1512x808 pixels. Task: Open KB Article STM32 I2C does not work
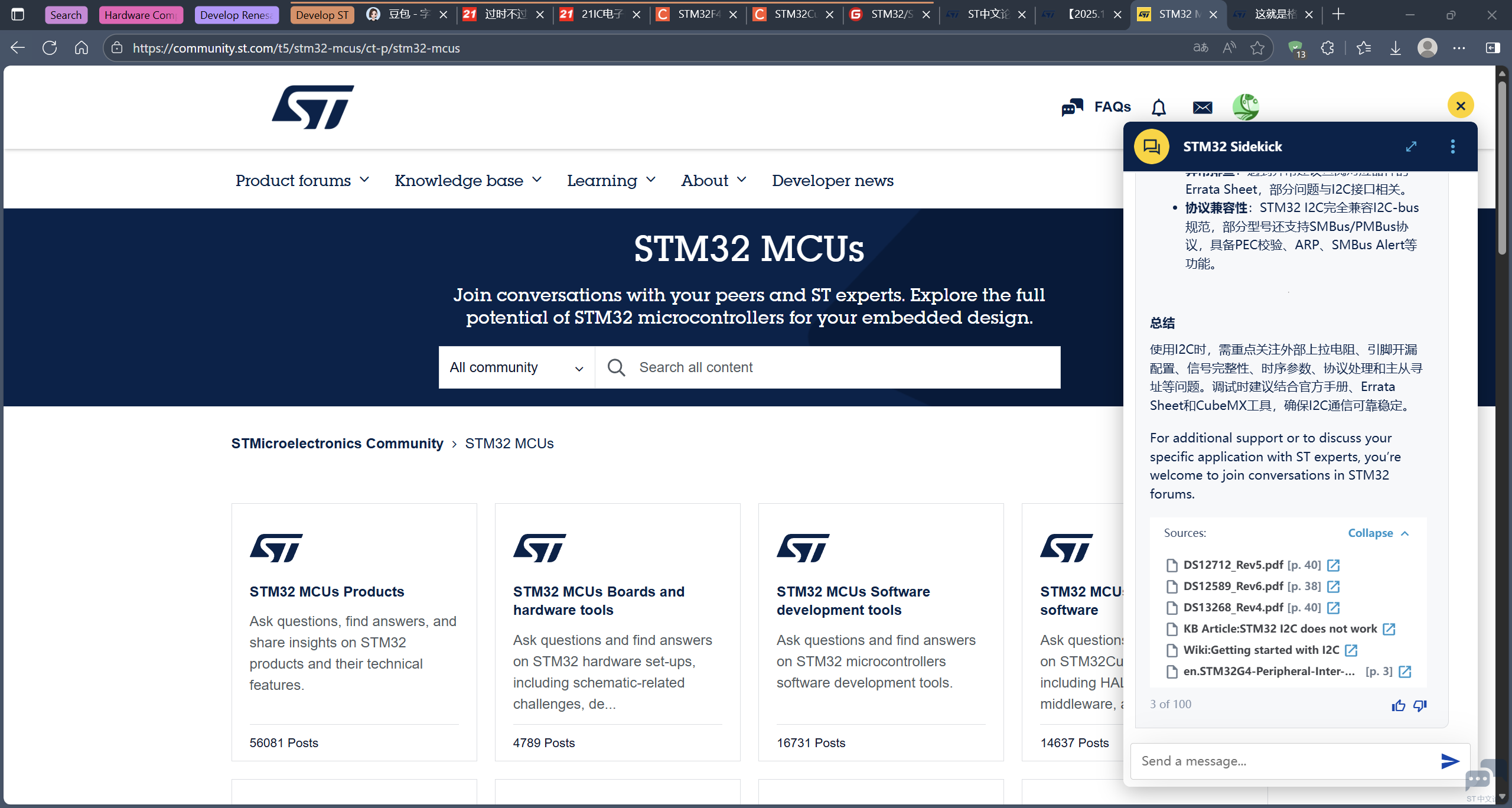pos(1280,628)
